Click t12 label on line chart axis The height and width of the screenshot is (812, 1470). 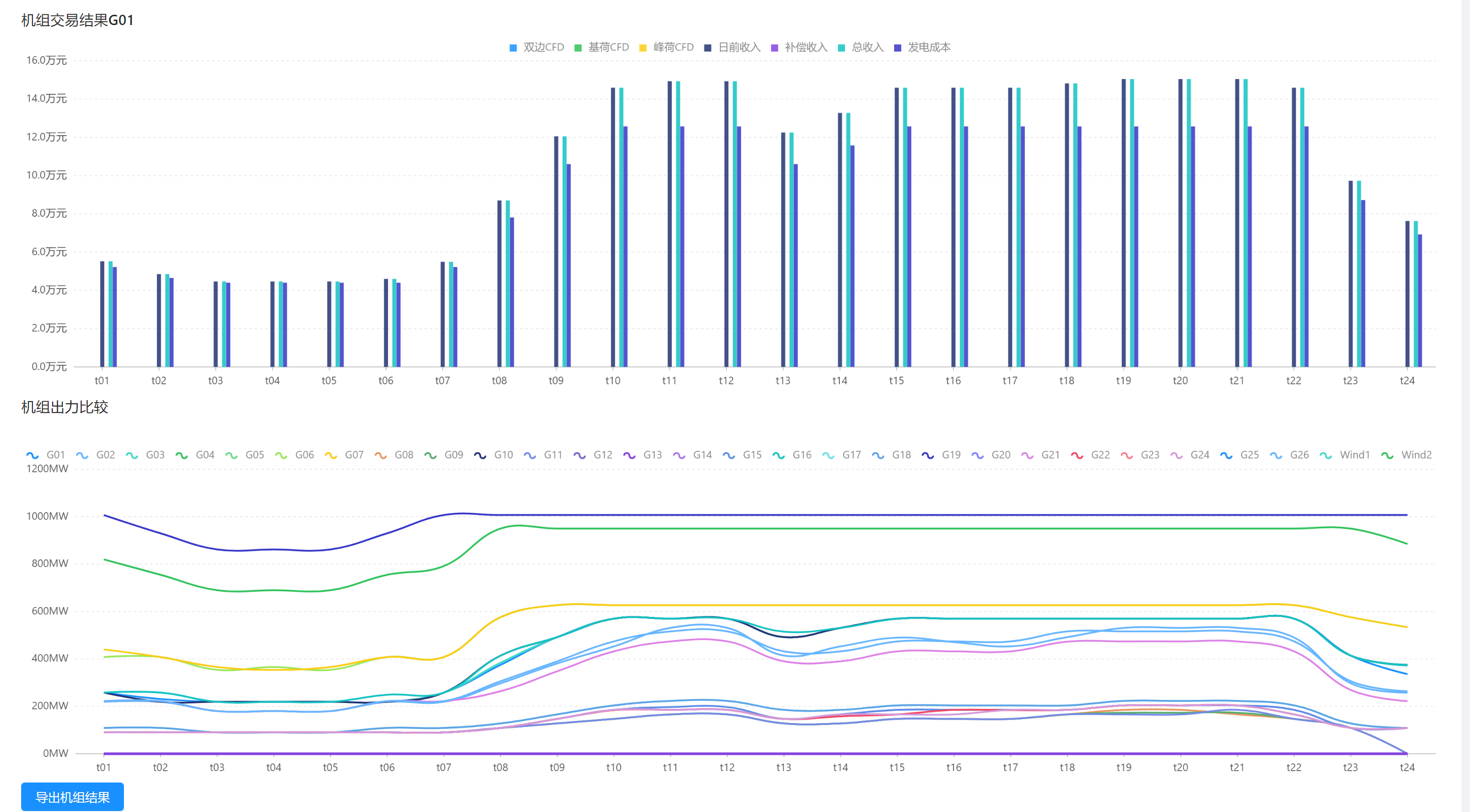[x=727, y=768]
